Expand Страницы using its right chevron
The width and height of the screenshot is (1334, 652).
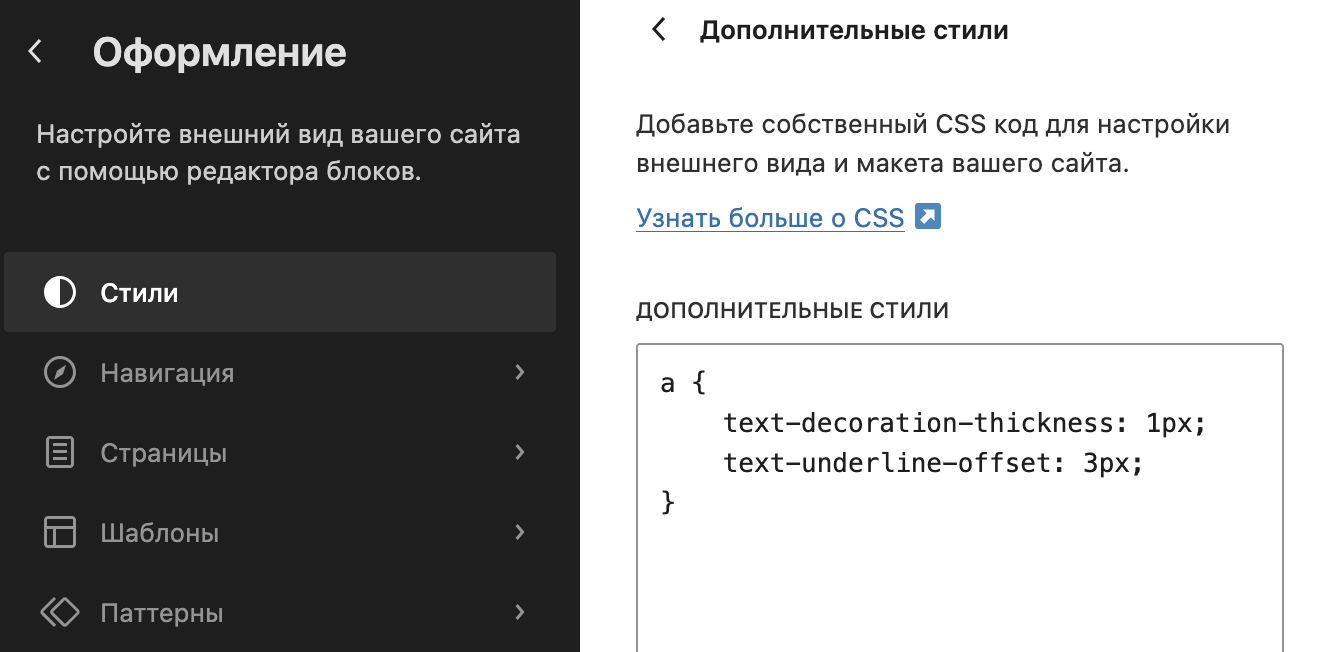519,452
